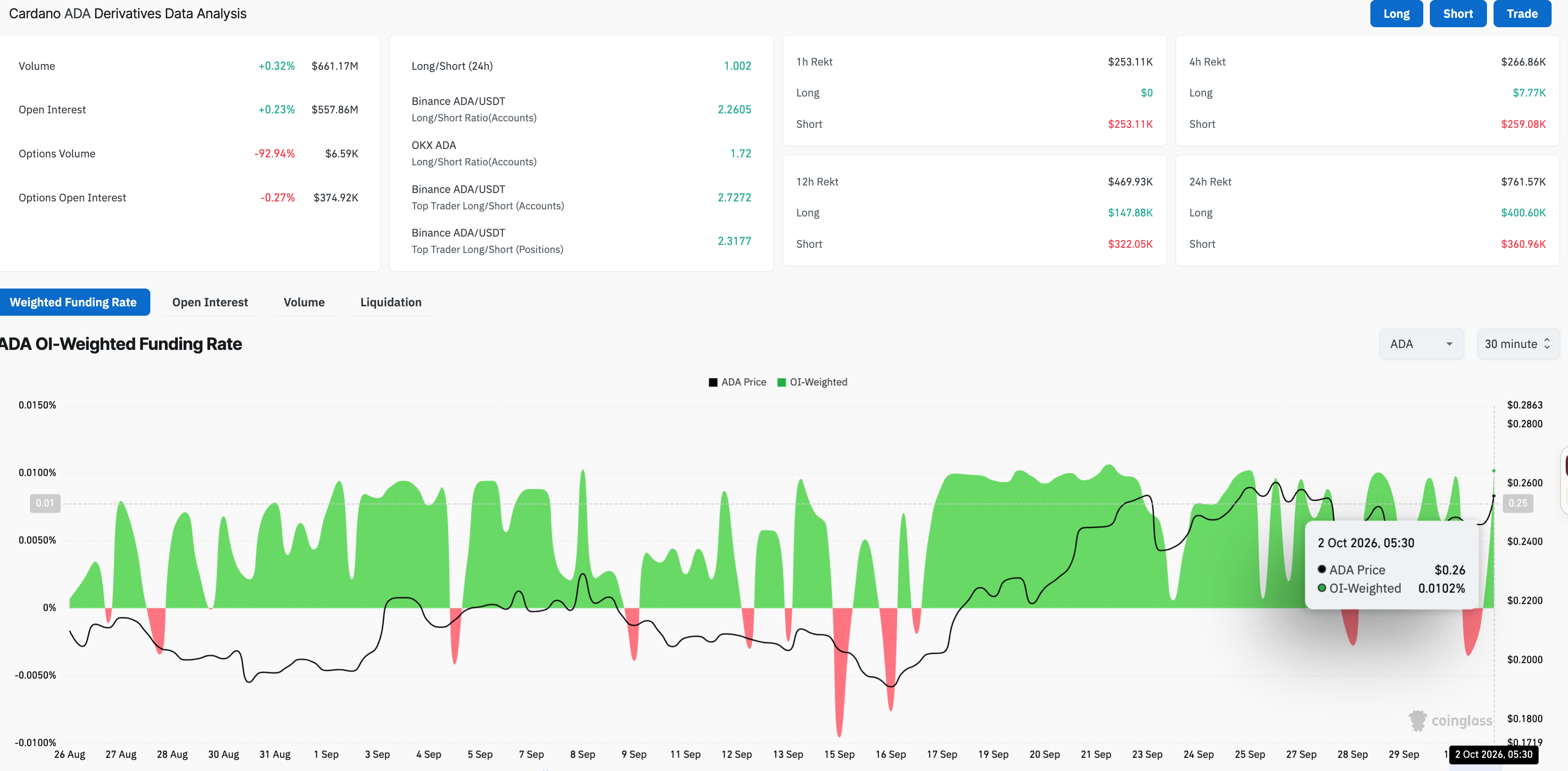Open the Volume chart tab
Viewport: 1568px width, 771px height.
click(304, 302)
